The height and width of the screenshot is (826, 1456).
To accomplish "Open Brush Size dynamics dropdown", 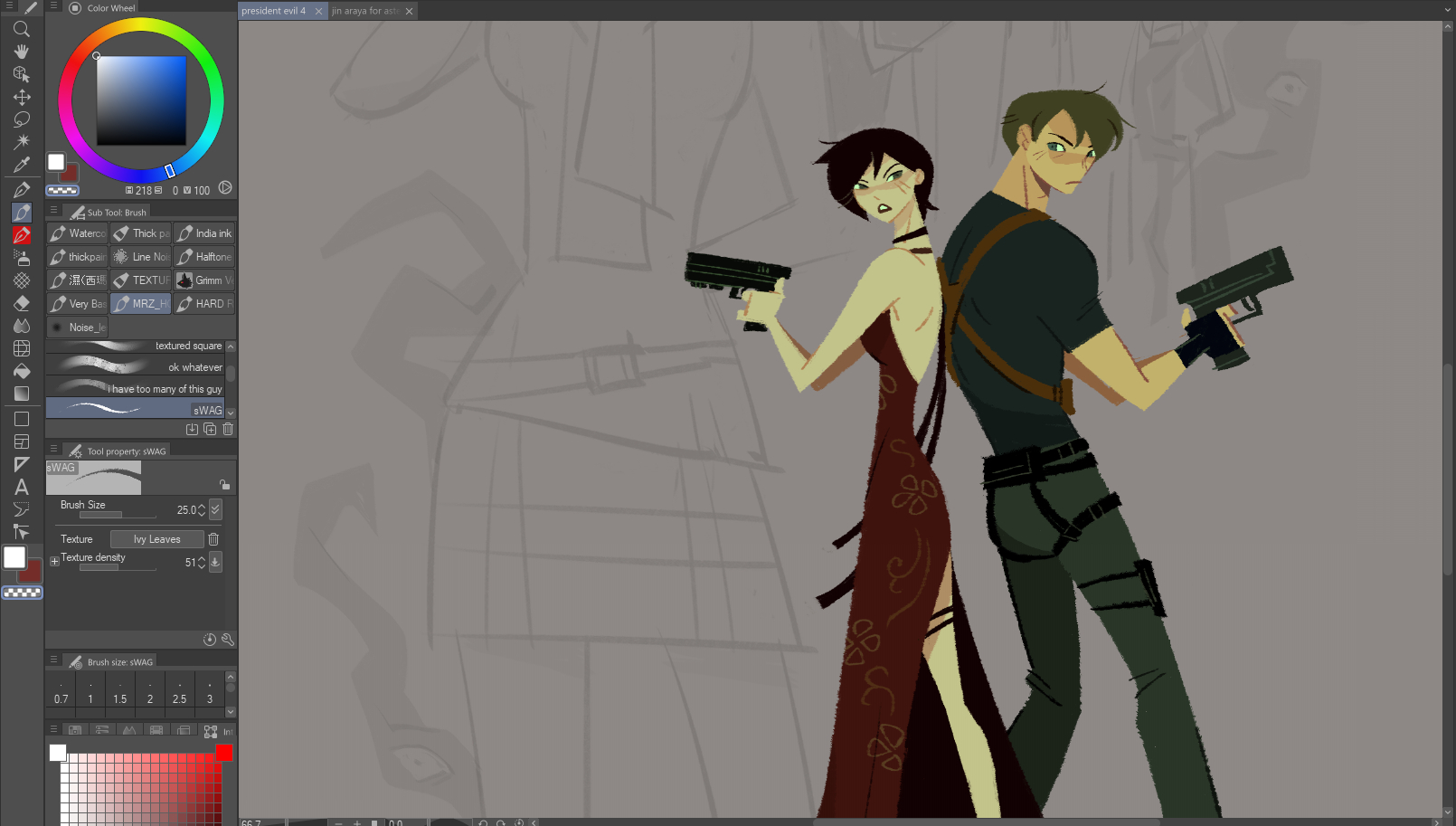I will tap(215, 509).
